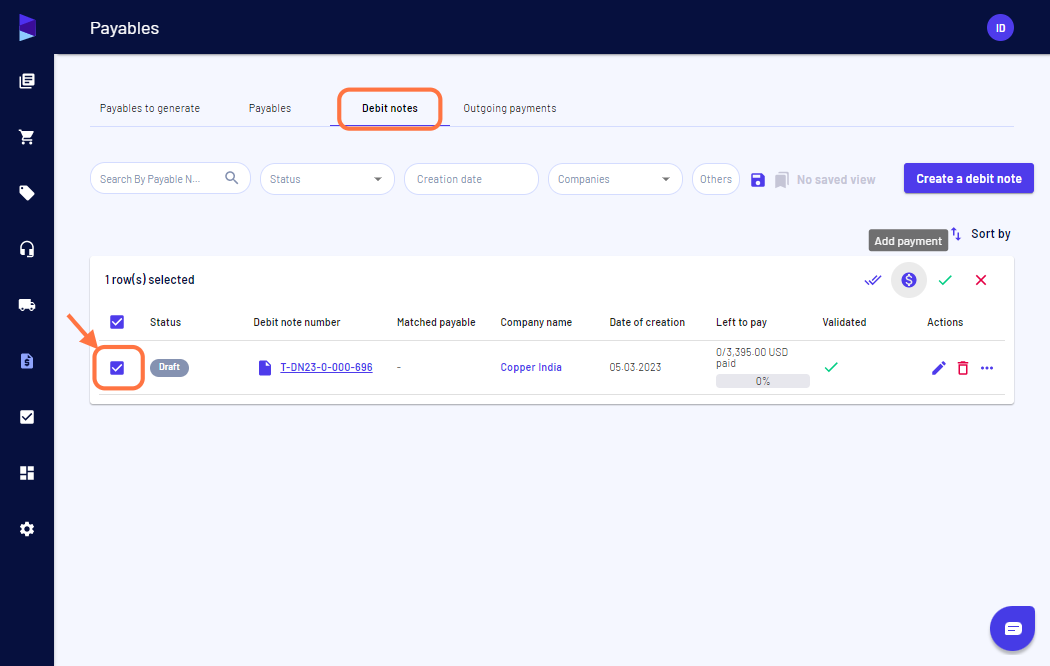The height and width of the screenshot is (666, 1050).
Task: Click the 1 row(s) selected text
Action: coord(149,280)
